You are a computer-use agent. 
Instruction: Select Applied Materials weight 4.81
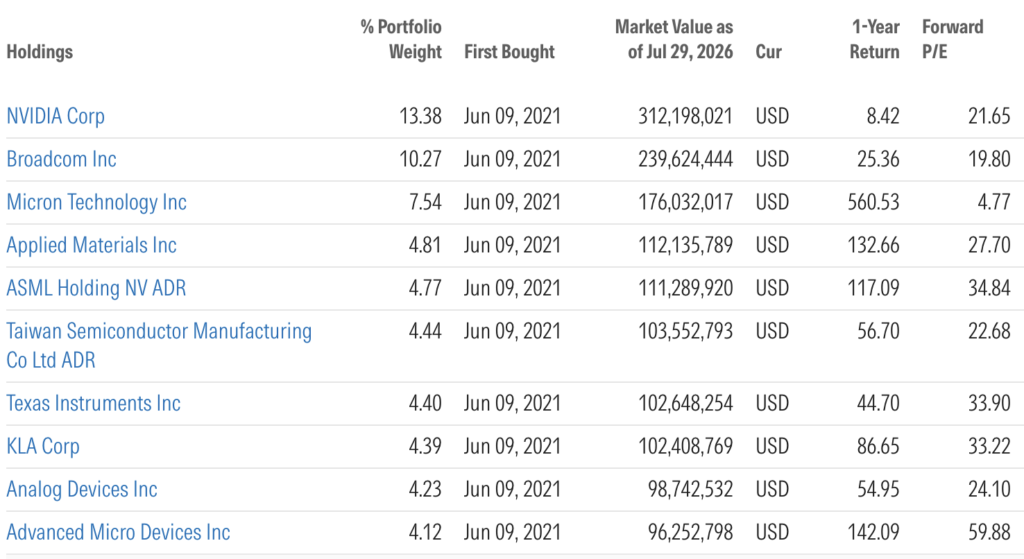tap(425, 246)
